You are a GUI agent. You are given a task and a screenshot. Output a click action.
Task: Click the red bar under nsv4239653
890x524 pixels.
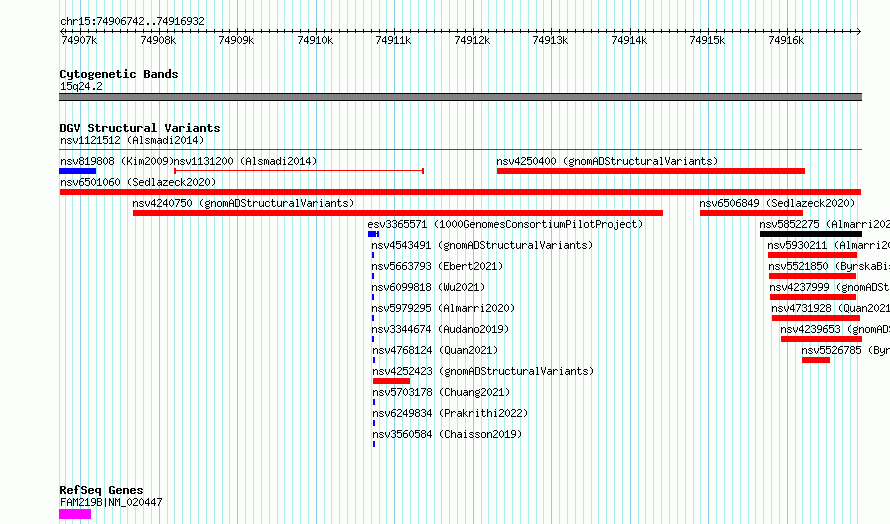click(x=821, y=339)
